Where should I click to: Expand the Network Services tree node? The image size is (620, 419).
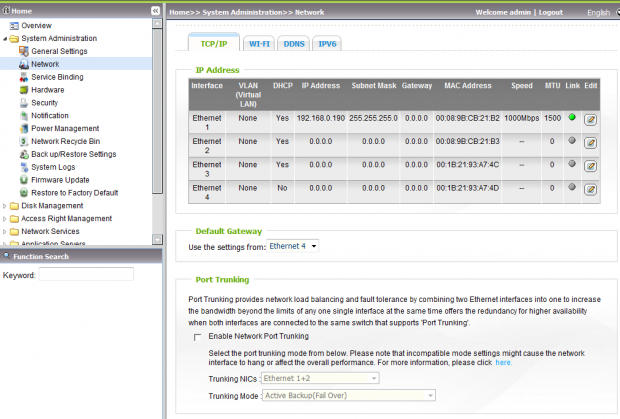[x=5, y=232]
